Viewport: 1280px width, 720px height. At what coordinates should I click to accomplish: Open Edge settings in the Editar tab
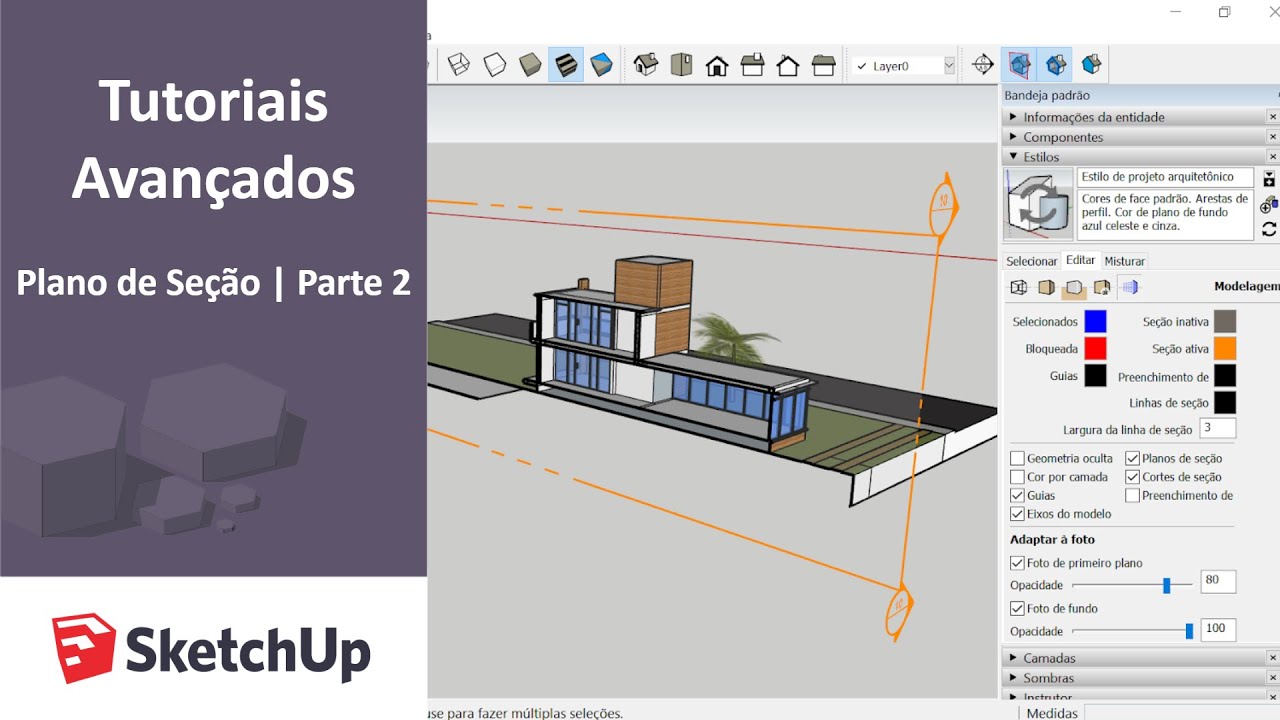point(1019,287)
